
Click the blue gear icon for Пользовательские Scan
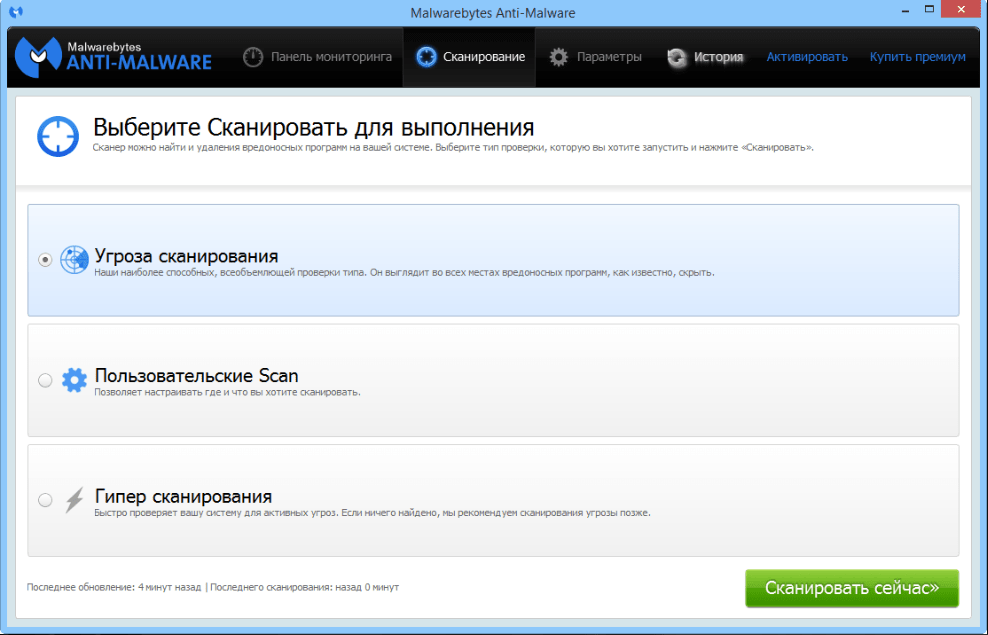74,380
